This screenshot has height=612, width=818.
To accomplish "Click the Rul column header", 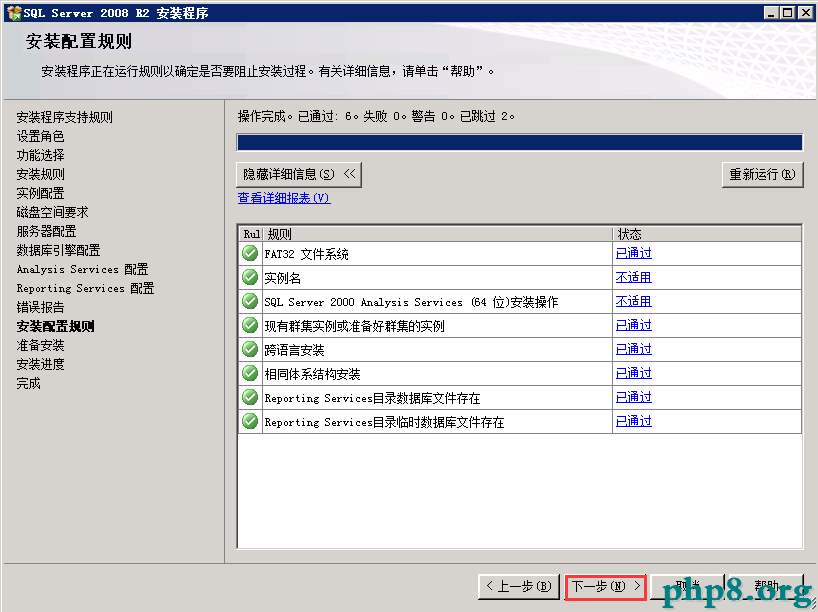I will click(x=251, y=234).
